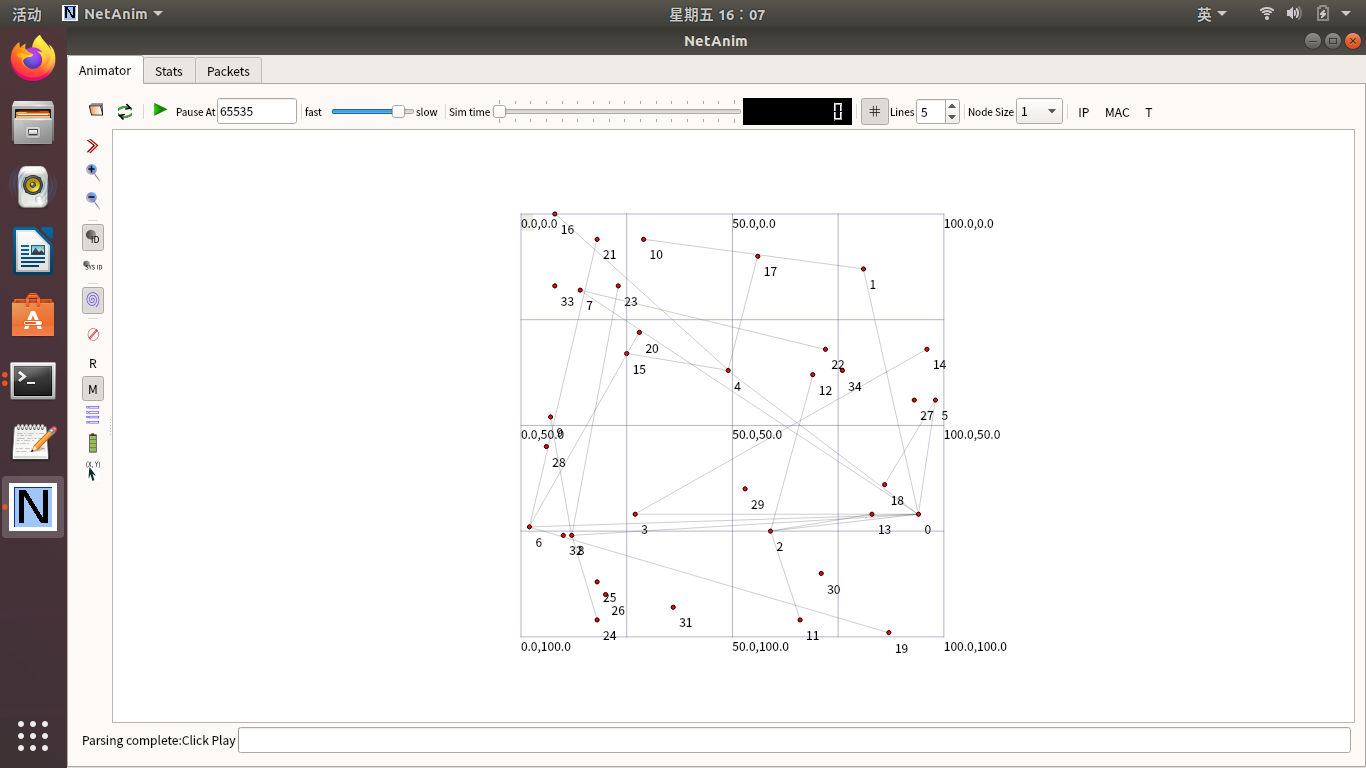
Task: Click the red reset circle icon
Action: click(x=93, y=334)
